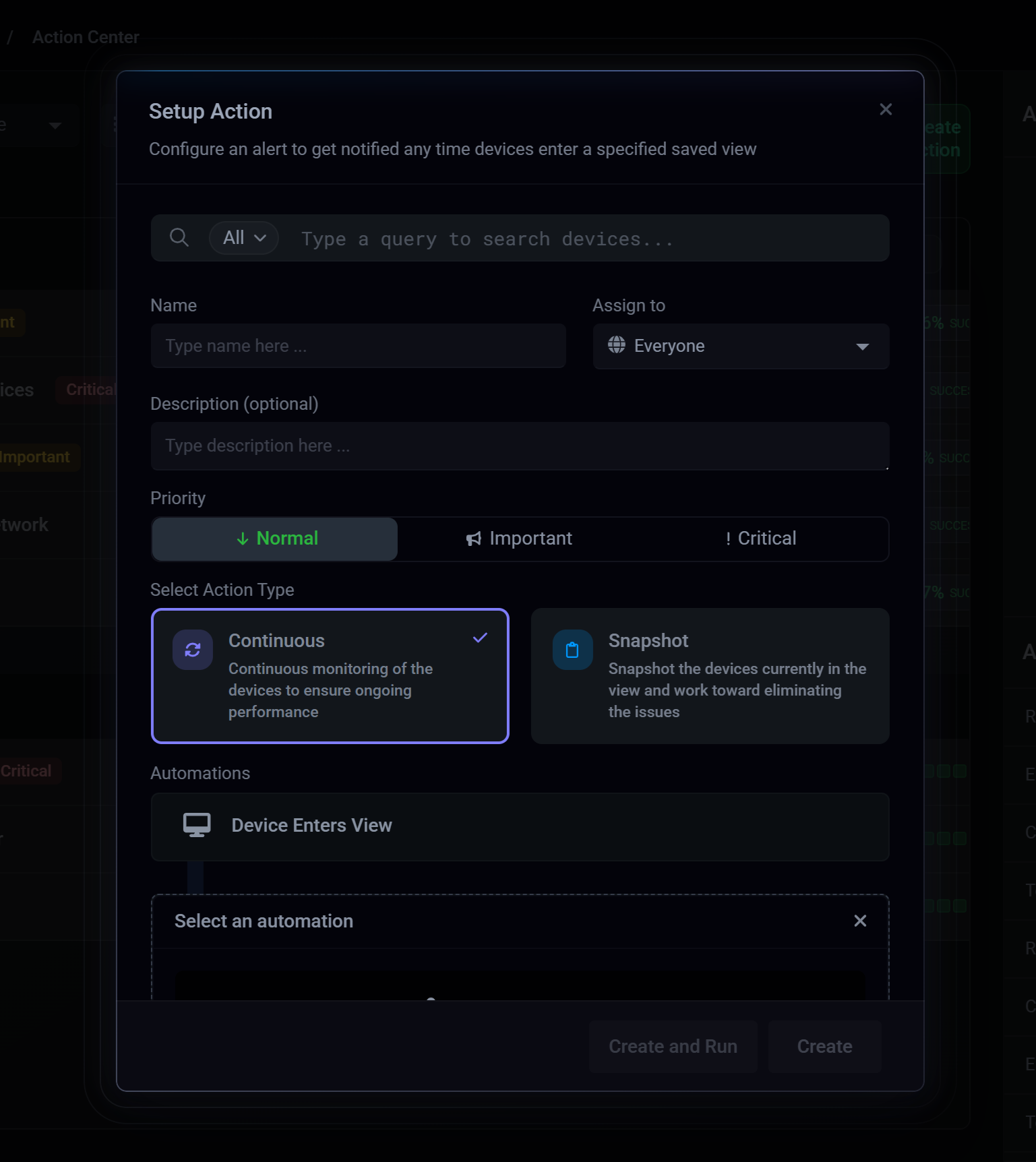Viewport: 1036px width, 1162px height.
Task: Click the Snapshot clipboard icon
Action: (572, 650)
